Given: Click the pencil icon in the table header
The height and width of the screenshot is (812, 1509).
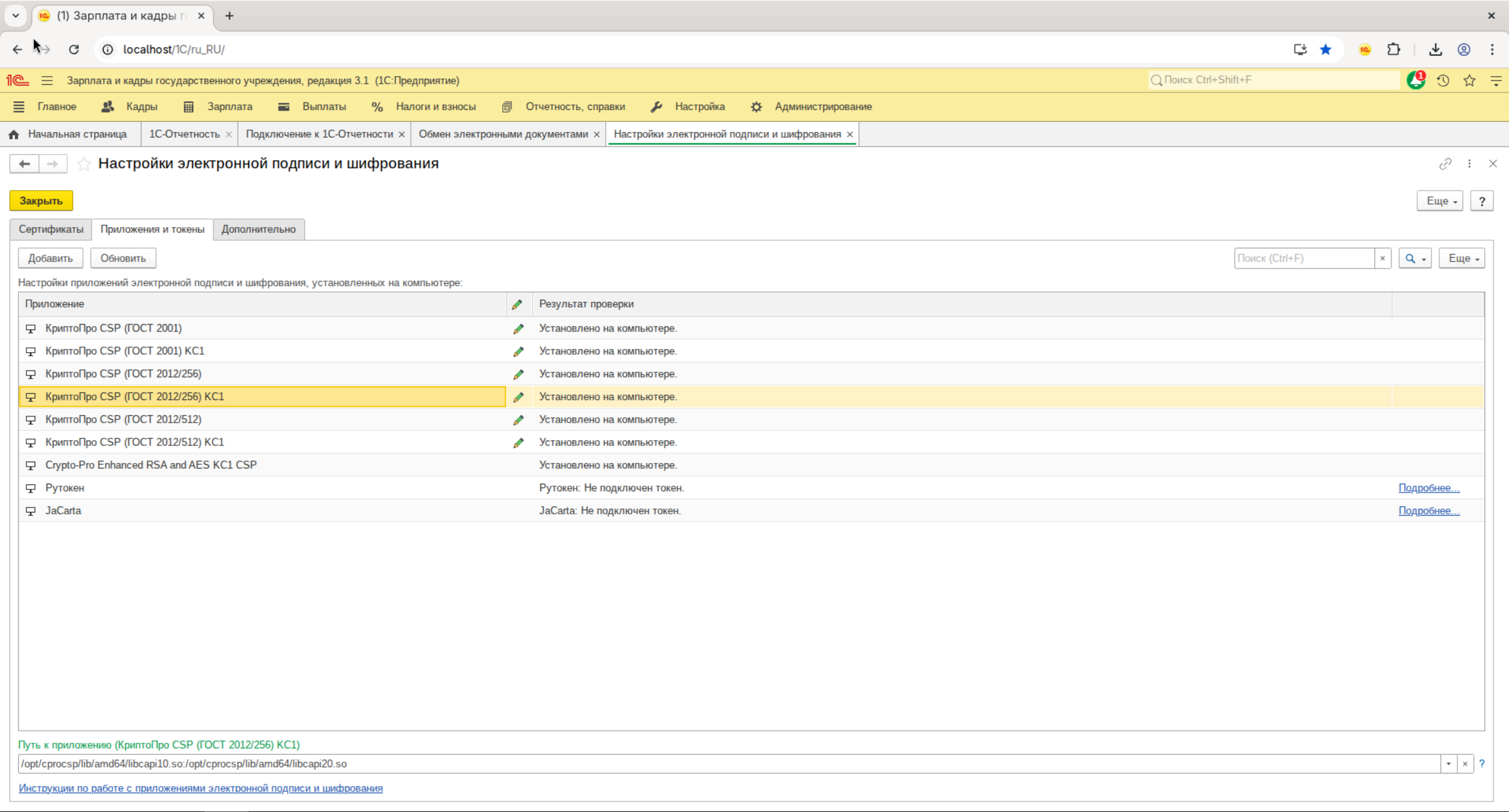Looking at the screenshot, I should 517,304.
